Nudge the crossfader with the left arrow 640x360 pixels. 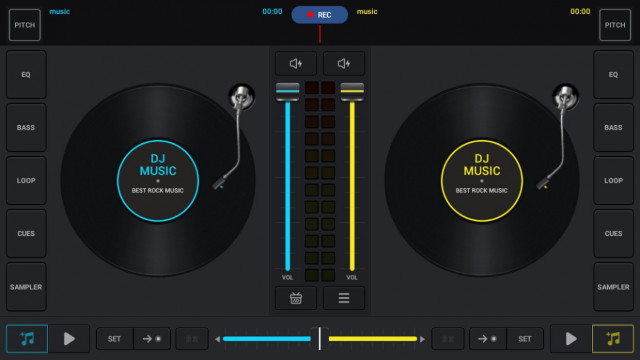(218, 339)
